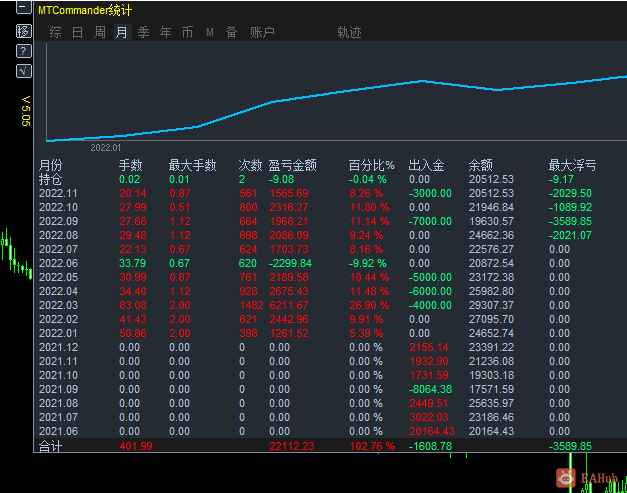
Task: Click the √ checkmark icon
Action: point(24,71)
